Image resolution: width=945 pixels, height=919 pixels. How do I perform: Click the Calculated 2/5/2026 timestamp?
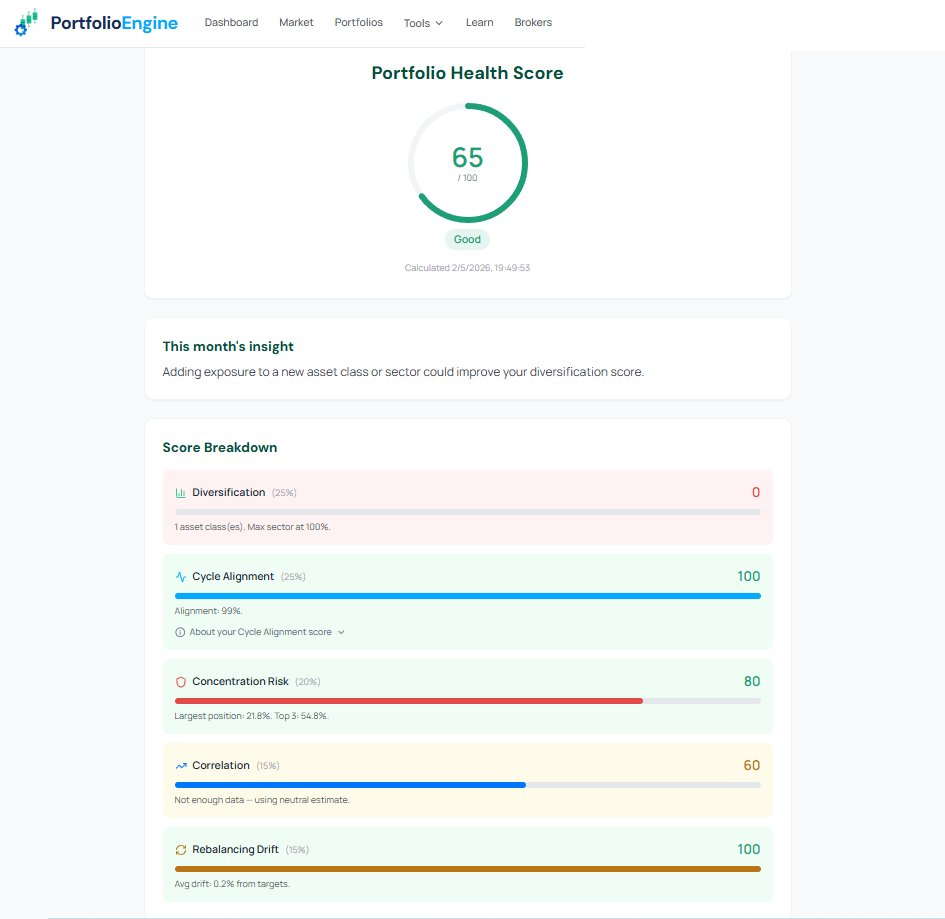coord(467,268)
